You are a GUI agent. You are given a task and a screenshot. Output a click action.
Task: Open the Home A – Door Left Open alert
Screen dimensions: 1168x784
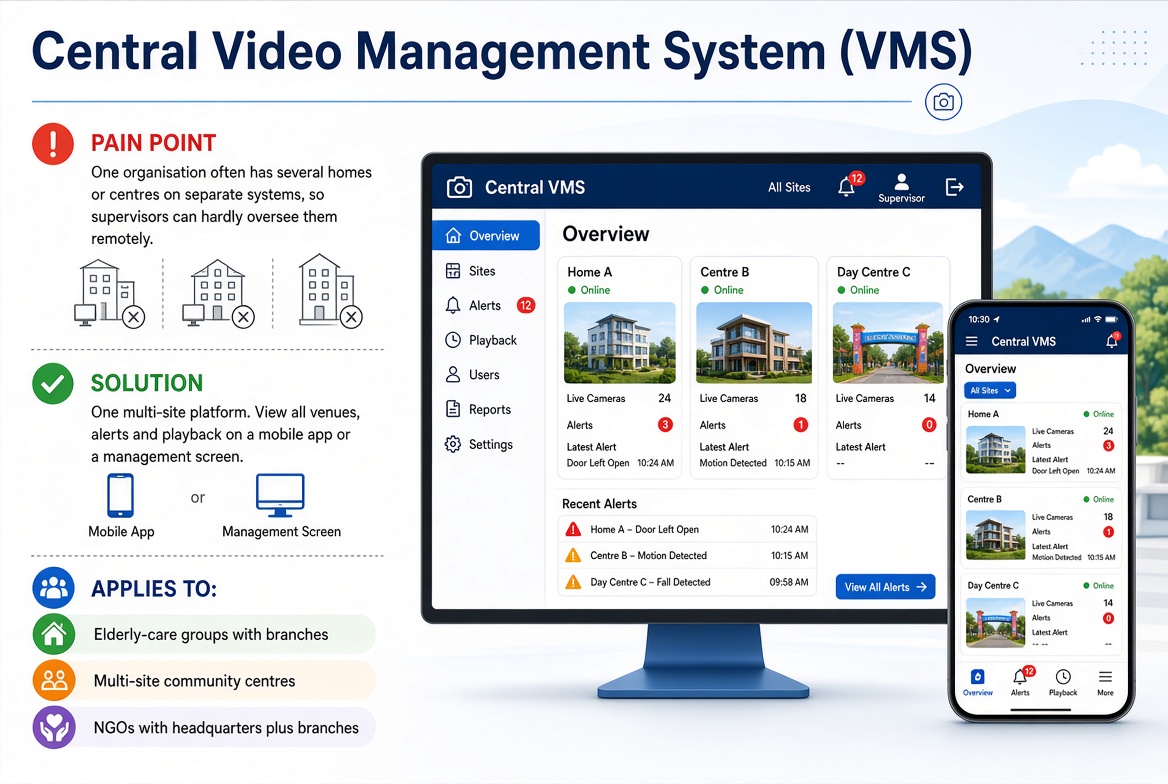point(687,530)
